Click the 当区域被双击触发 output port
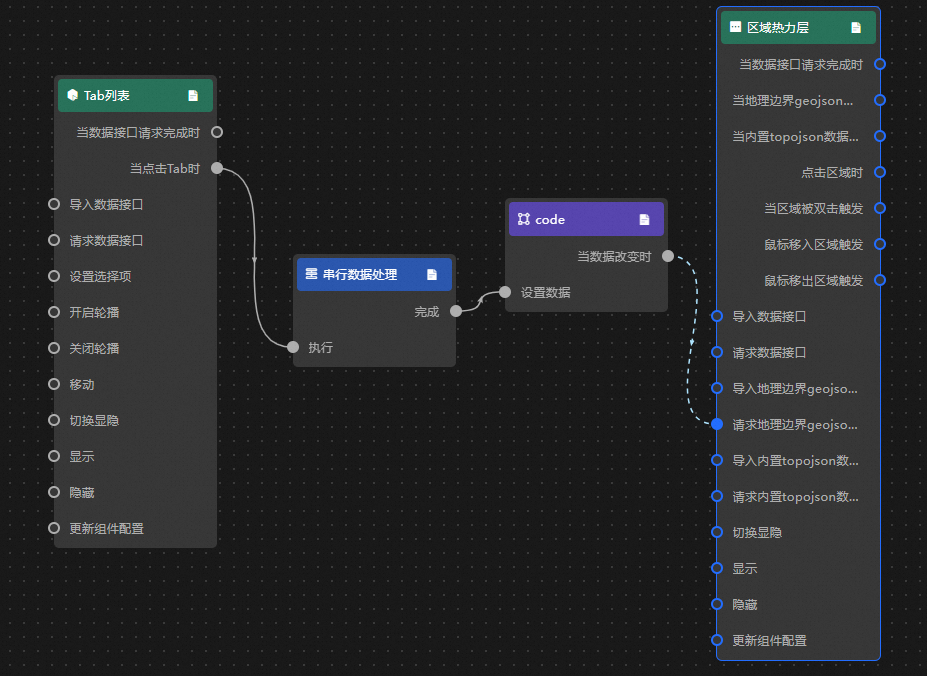 pos(880,208)
